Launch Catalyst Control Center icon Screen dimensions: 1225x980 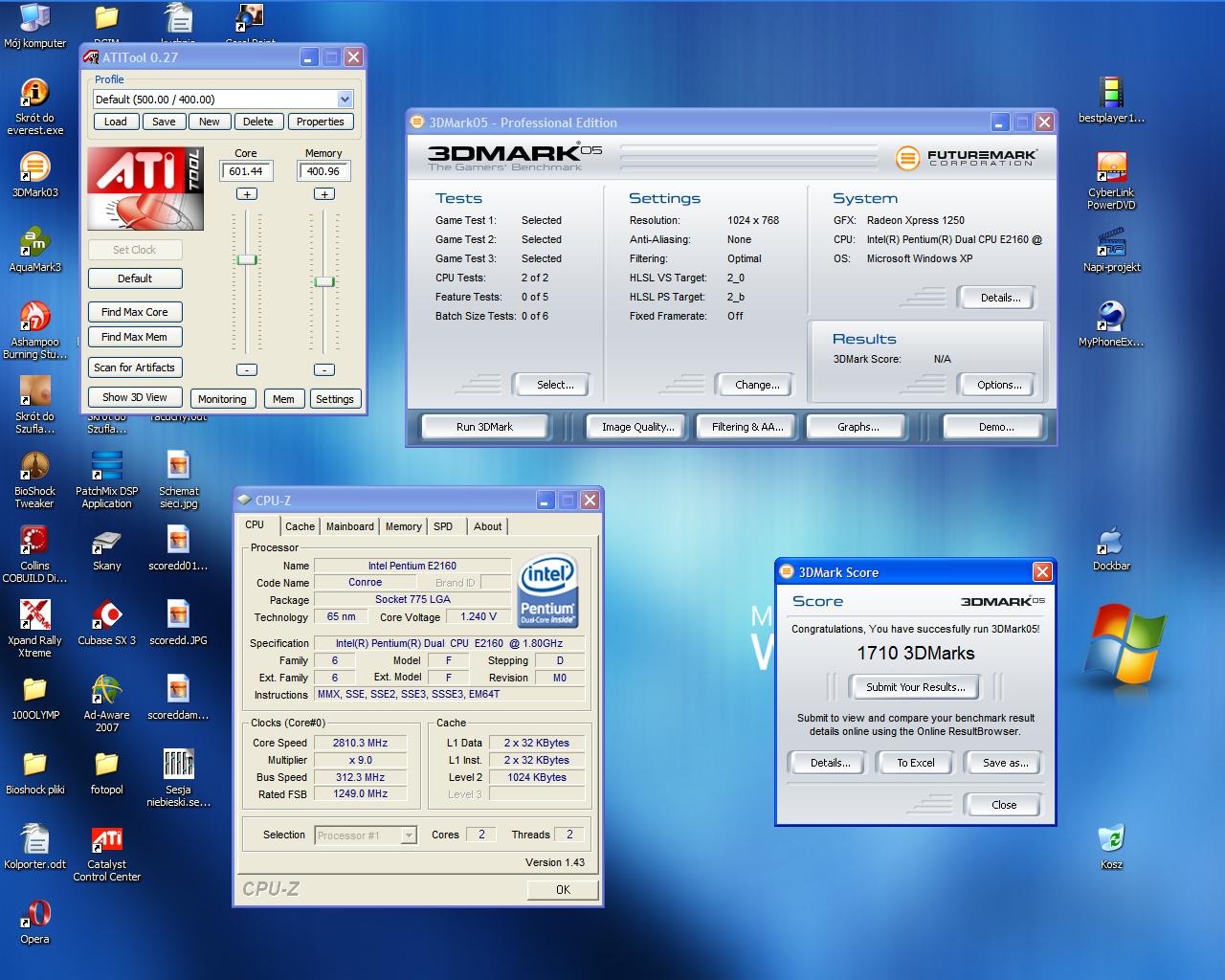(x=107, y=853)
